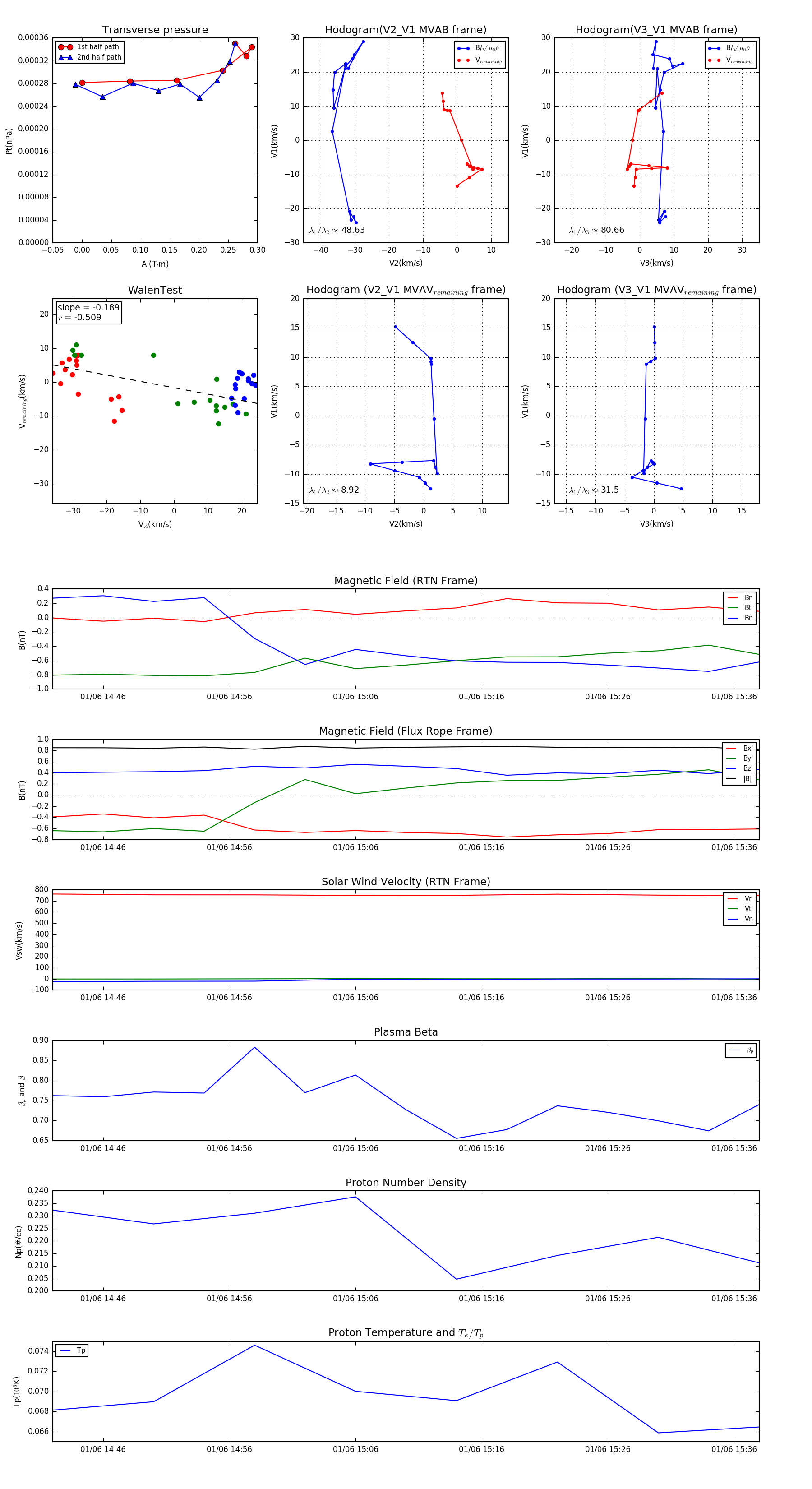Image resolution: width=812 pixels, height=1489 pixels.
Task: Click 'Magnetic Field (Flux Rope Frame)' title
Action: tap(406, 731)
